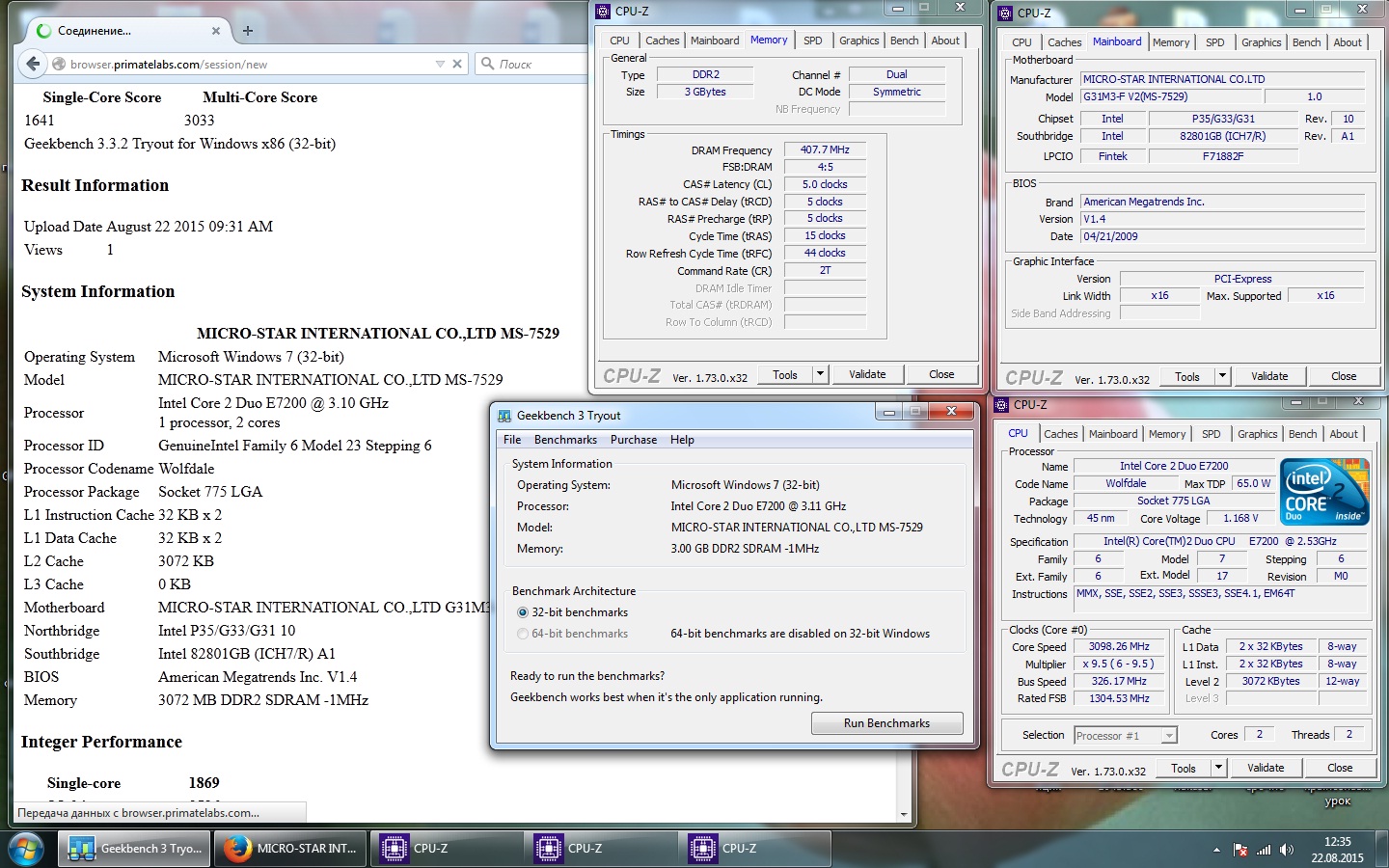Screen dimensions: 1389x868
Task: Click the CPU-Z Mainboard window title icon
Action: tap(1005, 13)
